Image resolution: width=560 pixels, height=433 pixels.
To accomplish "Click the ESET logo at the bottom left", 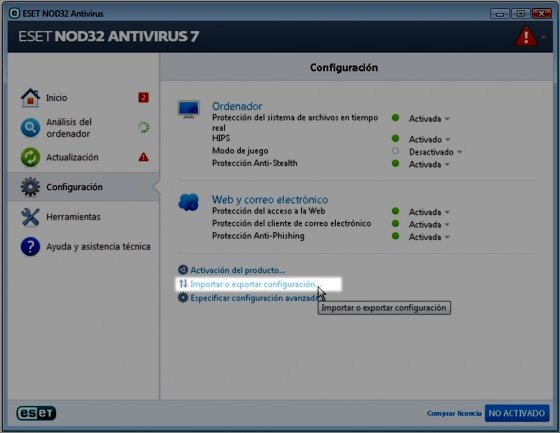I will pos(36,413).
